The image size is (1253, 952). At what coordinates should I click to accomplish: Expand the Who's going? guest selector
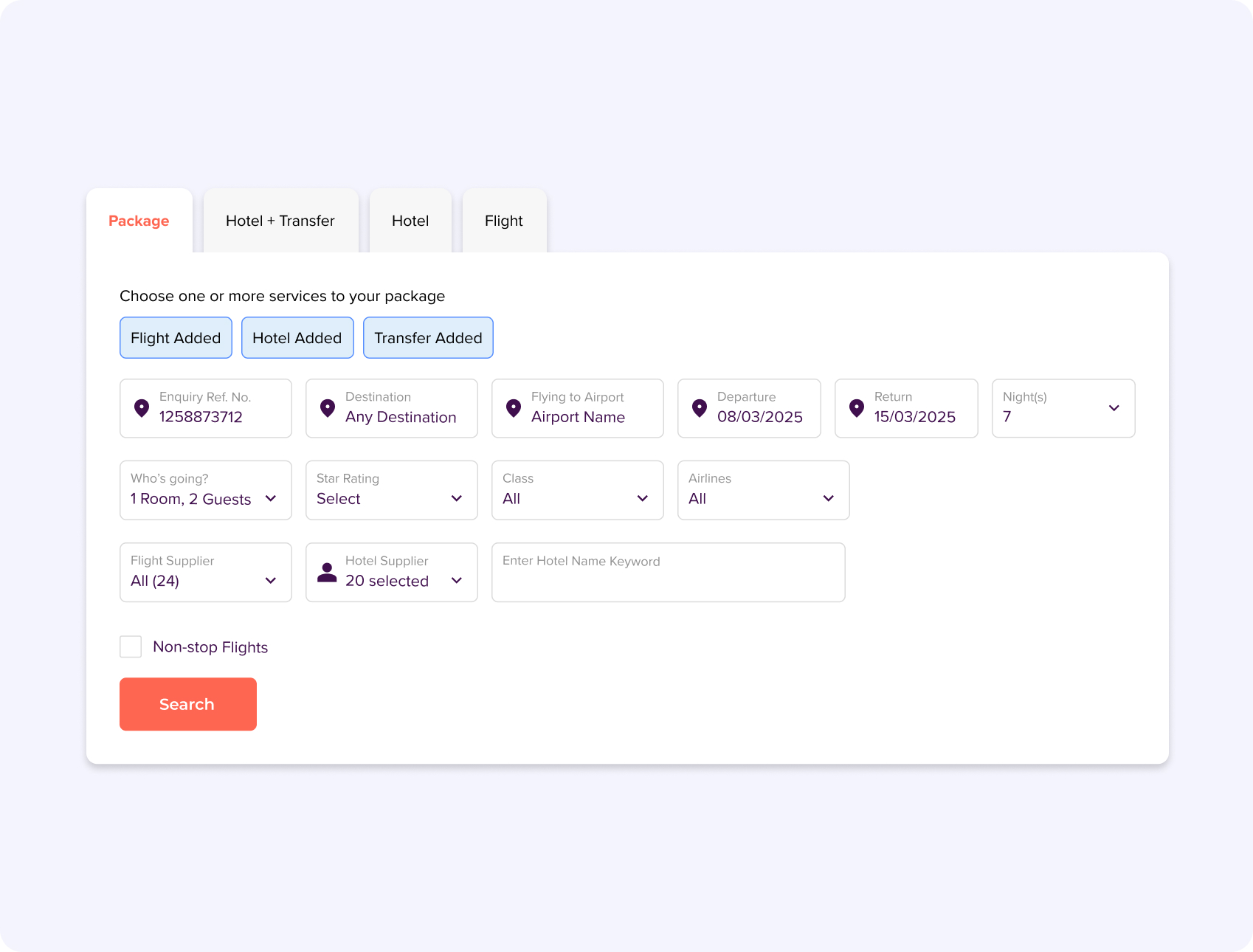click(x=206, y=491)
